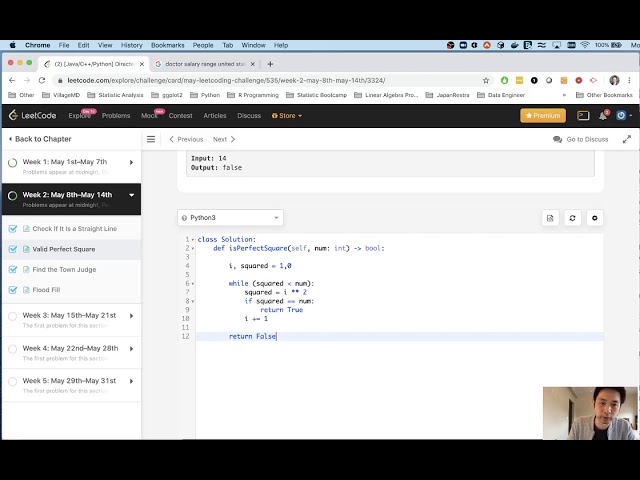The height and width of the screenshot is (480, 640).
Task: Click the Week 4 progress circle
Action: tap(13, 349)
